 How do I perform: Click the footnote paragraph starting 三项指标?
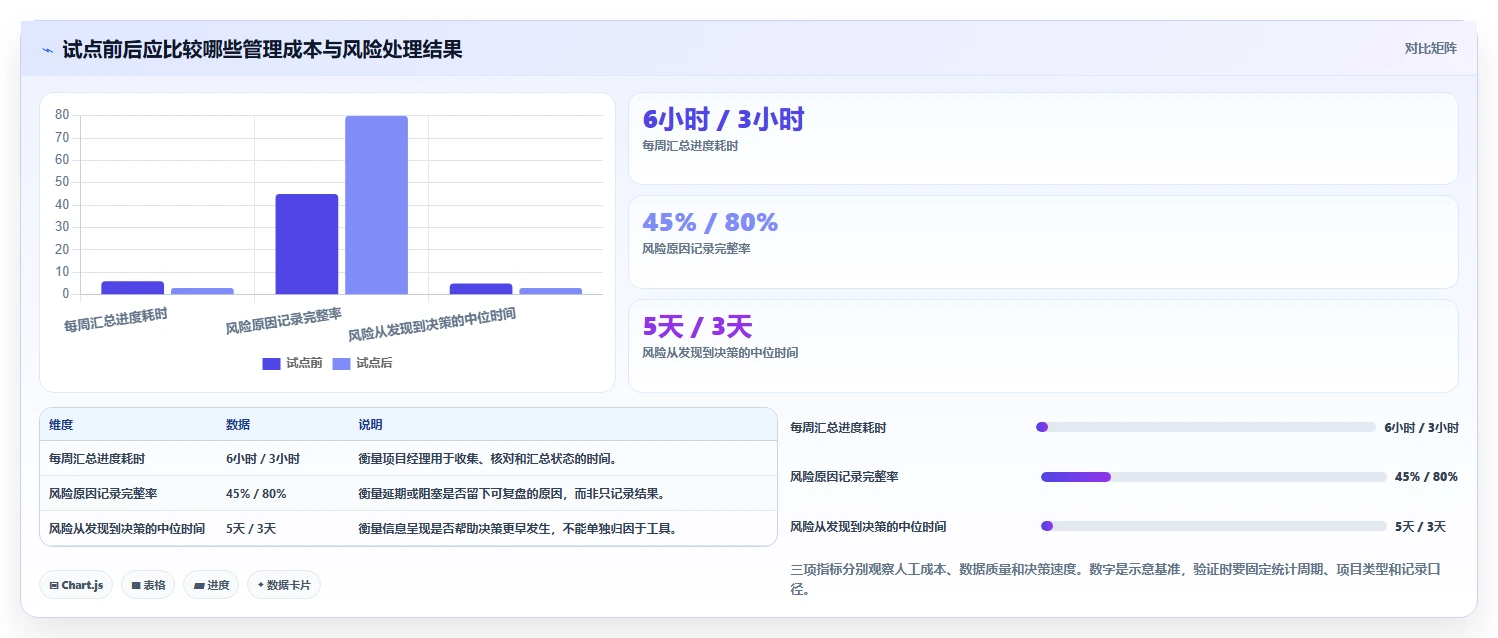tap(1118, 579)
